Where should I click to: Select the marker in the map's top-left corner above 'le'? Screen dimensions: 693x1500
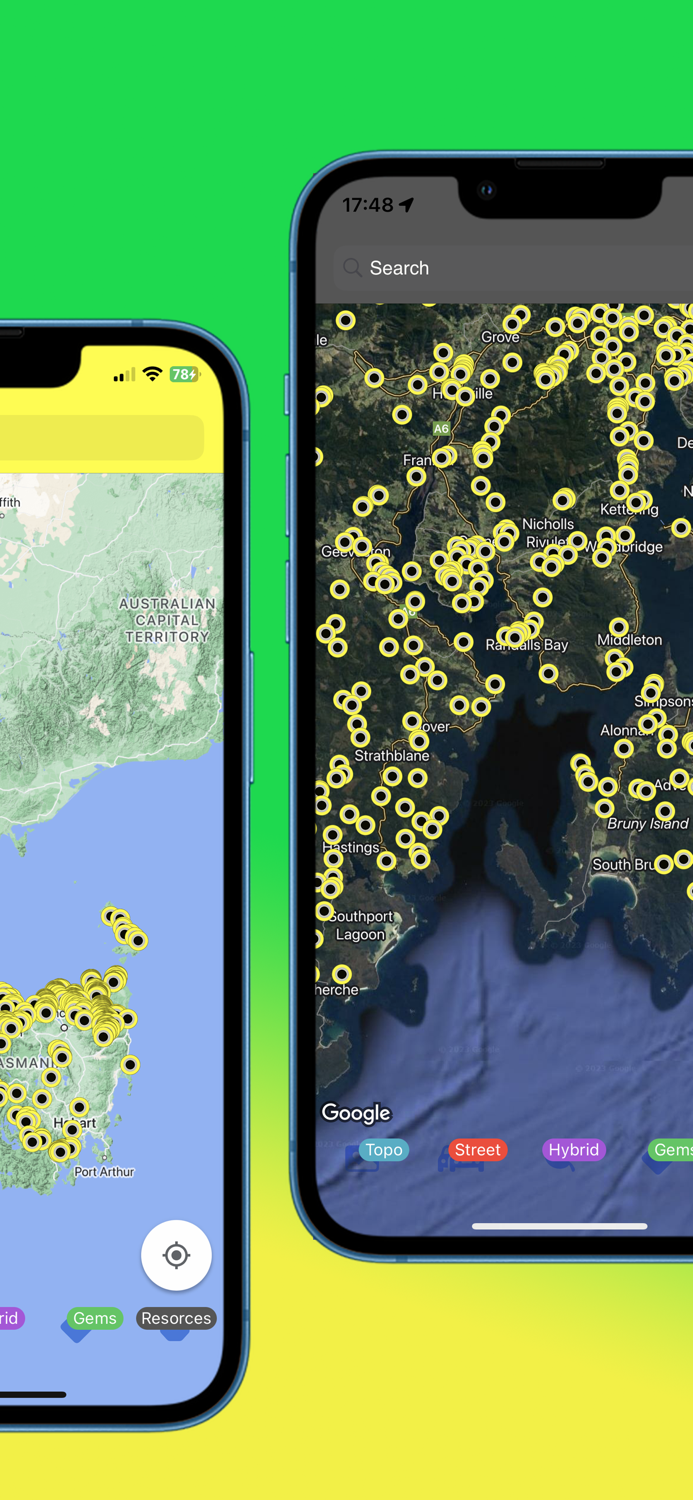[x=346, y=320]
